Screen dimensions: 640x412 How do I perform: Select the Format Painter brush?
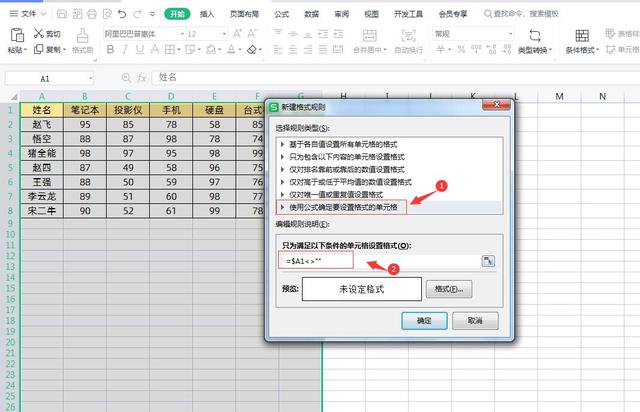click(x=82, y=36)
